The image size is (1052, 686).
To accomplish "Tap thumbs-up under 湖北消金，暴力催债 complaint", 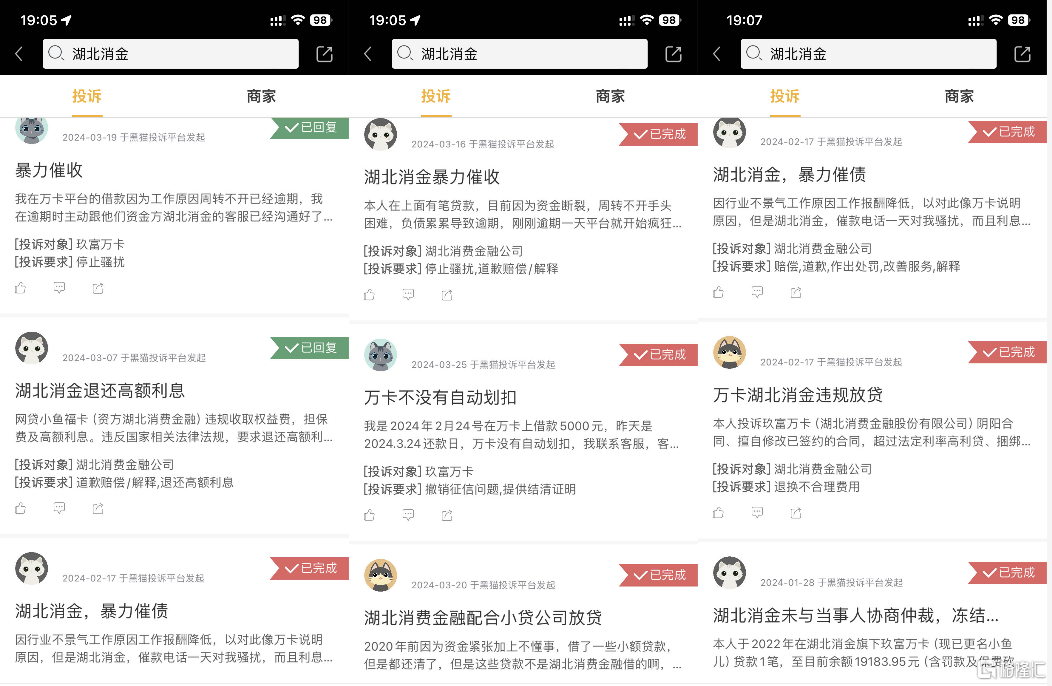I will point(719,292).
